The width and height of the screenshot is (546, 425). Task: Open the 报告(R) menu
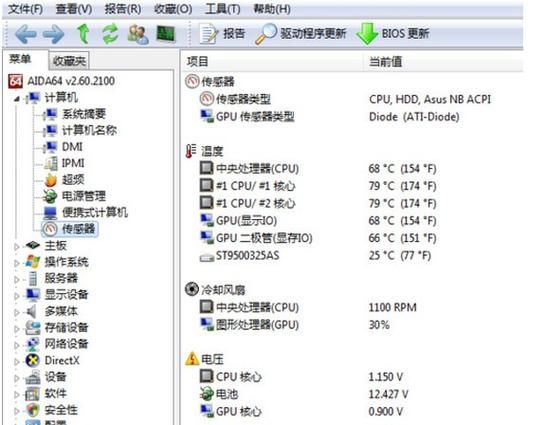pos(123,9)
